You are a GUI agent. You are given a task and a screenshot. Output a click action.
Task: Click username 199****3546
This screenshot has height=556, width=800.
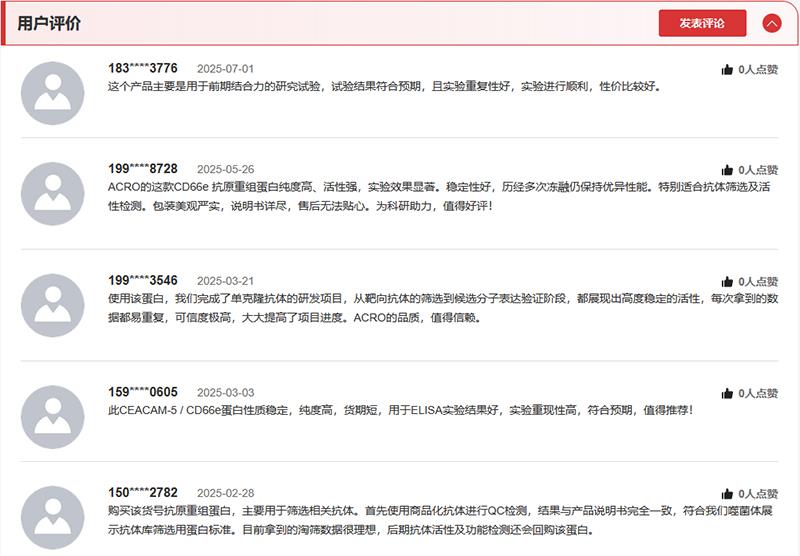pyautogui.click(x=143, y=280)
